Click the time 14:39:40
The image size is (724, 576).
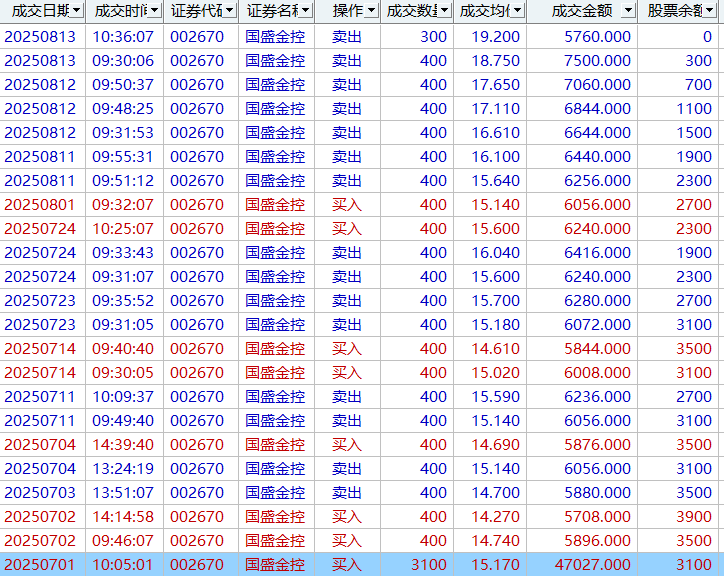tap(123, 445)
